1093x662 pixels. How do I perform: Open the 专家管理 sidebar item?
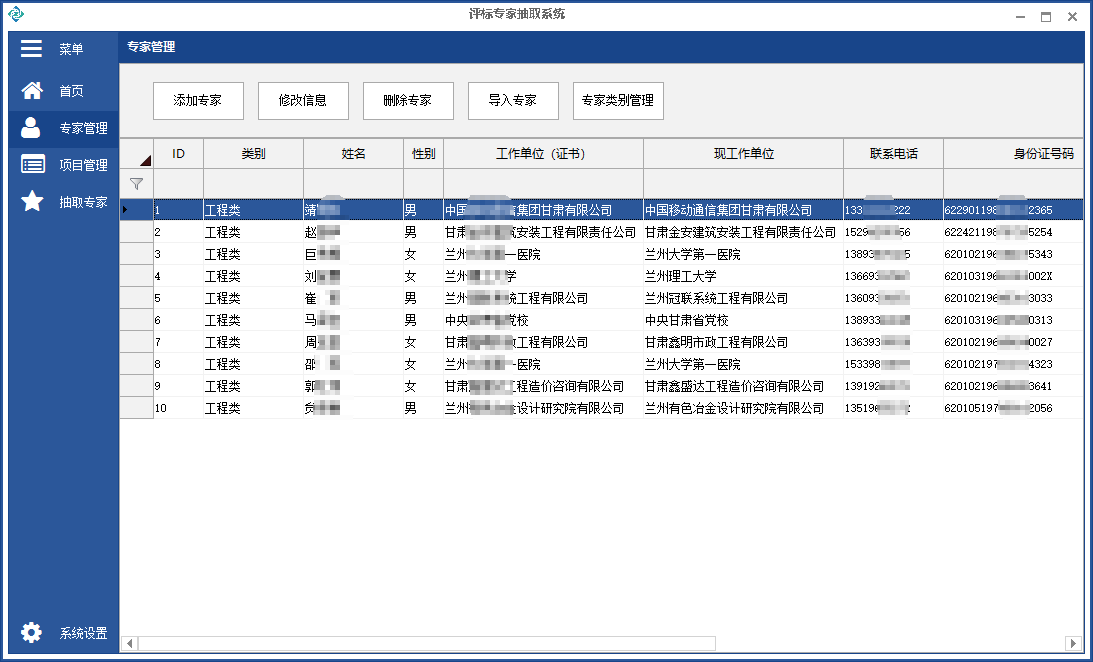pos(63,128)
